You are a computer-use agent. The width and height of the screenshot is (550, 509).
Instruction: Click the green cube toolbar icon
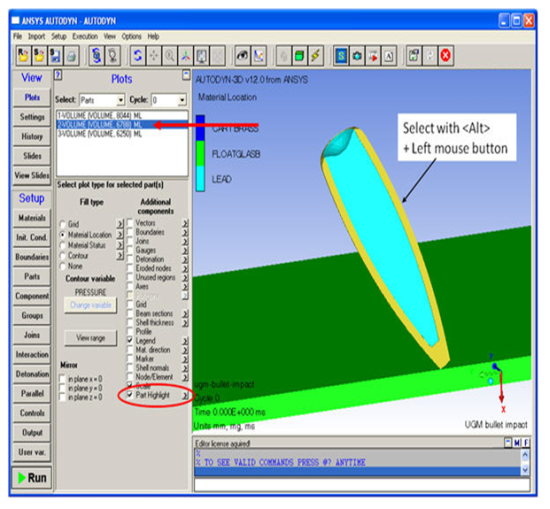tap(300, 55)
